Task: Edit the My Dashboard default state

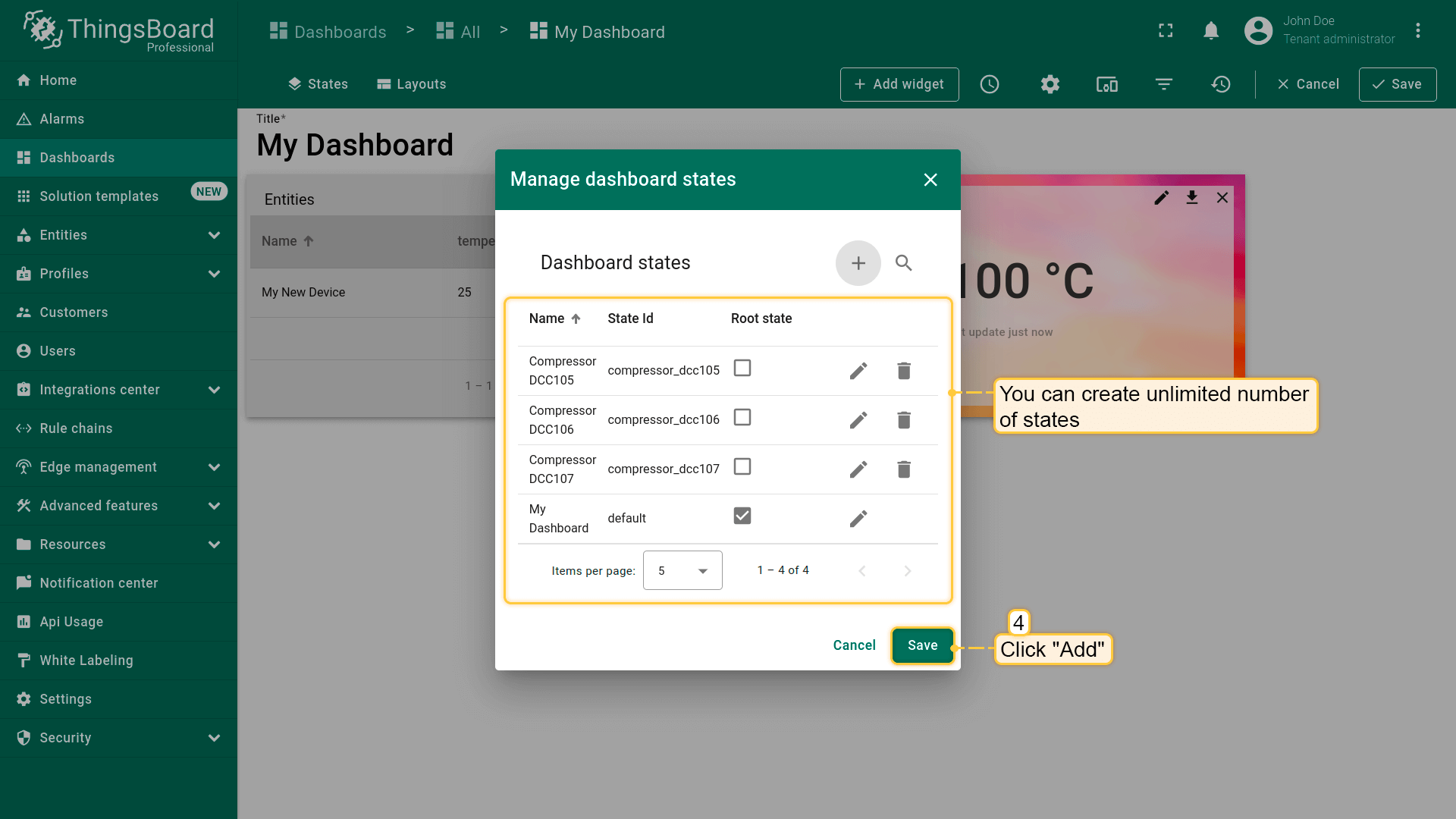Action: coord(858,519)
